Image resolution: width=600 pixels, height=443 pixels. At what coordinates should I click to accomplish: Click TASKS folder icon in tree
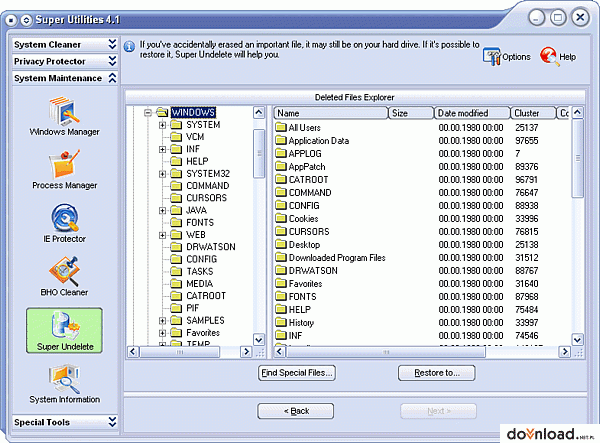coord(176,271)
